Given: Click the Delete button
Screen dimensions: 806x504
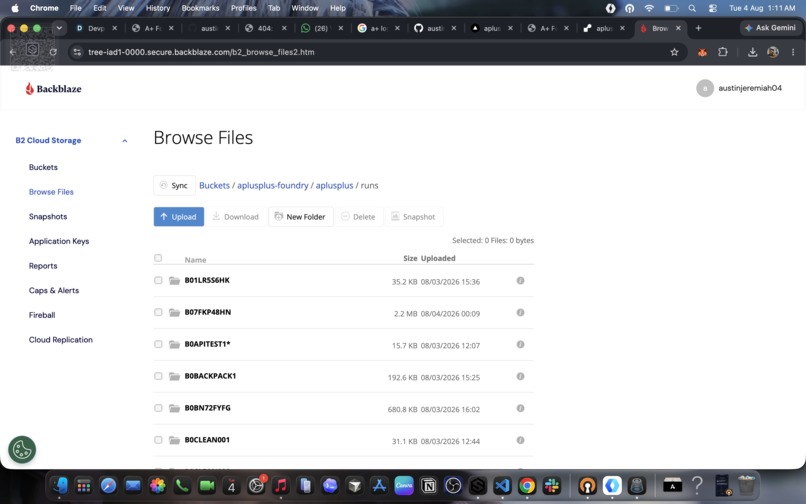Looking at the screenshot, I should click(358, 217).
